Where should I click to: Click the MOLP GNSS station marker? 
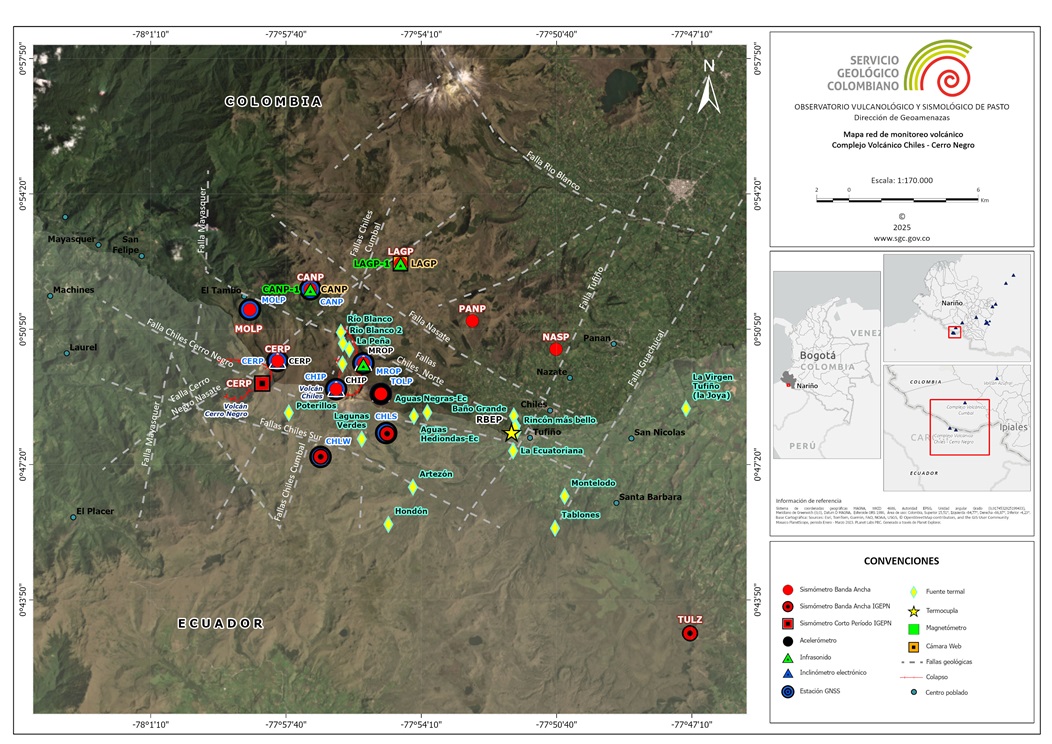(249, 310)
